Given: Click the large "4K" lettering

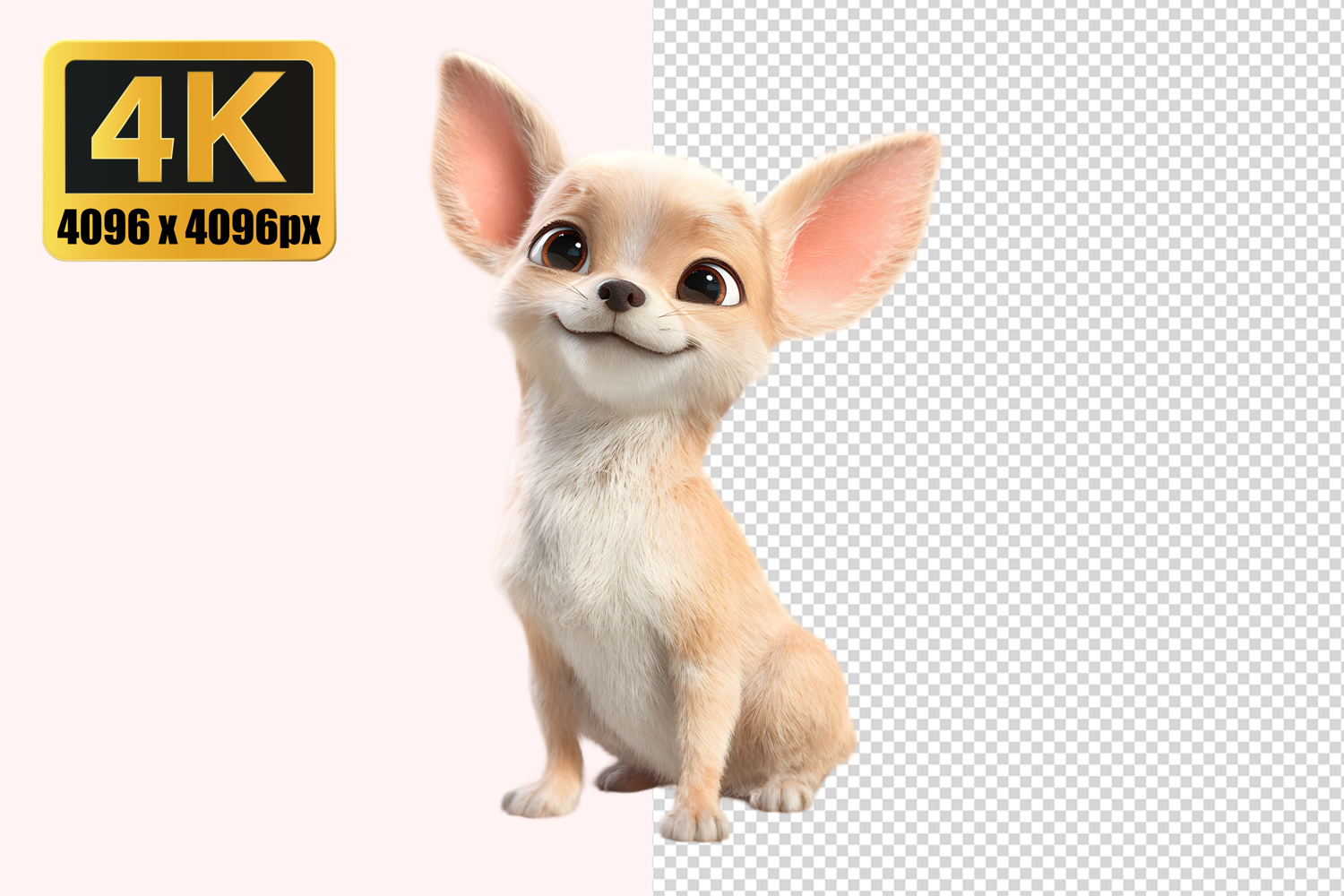Looking at the screenshot, I should [188, 125].
